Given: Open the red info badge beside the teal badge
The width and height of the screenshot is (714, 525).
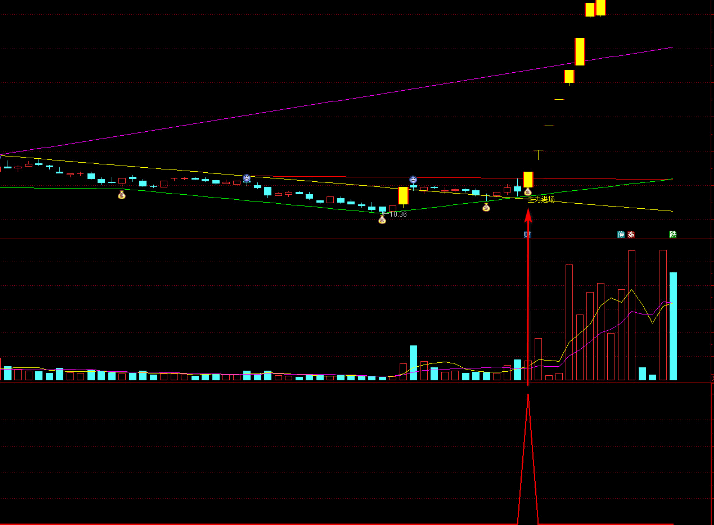Looking at the screenshot, I should [631, 234].
